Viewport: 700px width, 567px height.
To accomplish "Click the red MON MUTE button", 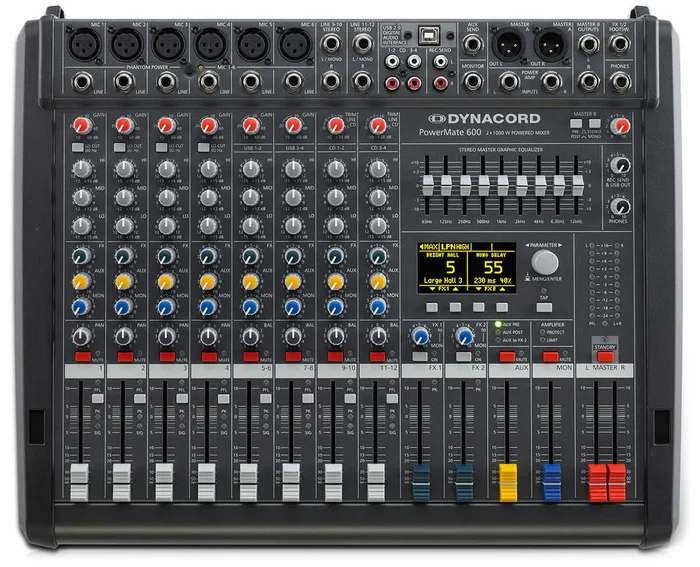I will (x=550, y=357).
